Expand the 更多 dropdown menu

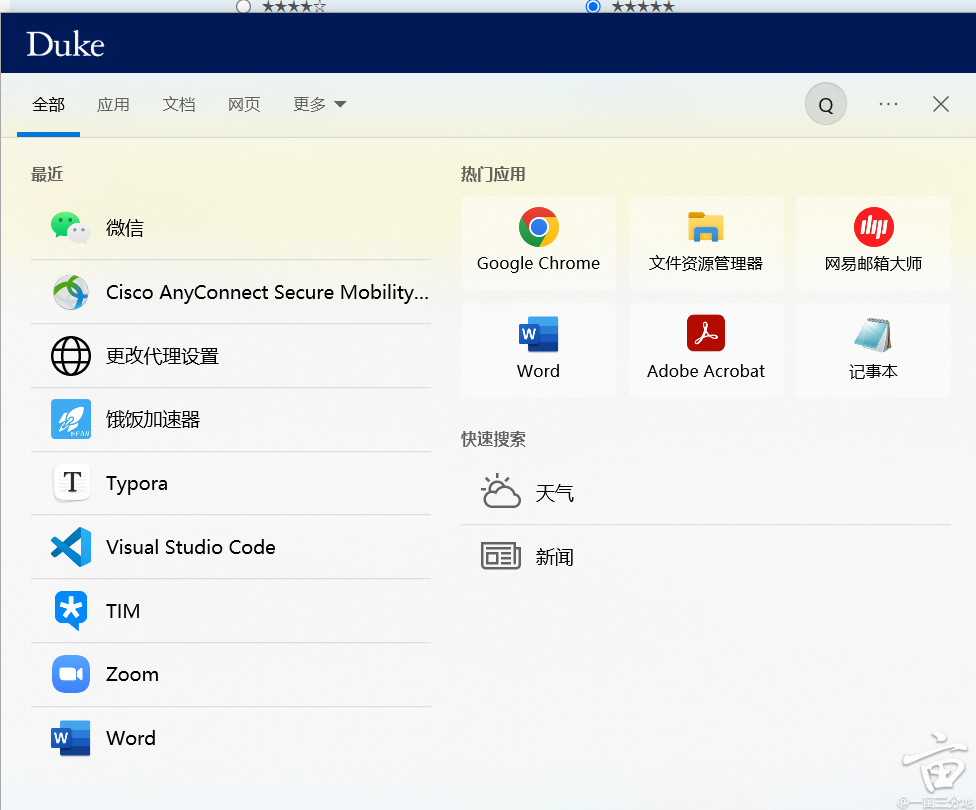pyautogui.click(x=319, y=104)
